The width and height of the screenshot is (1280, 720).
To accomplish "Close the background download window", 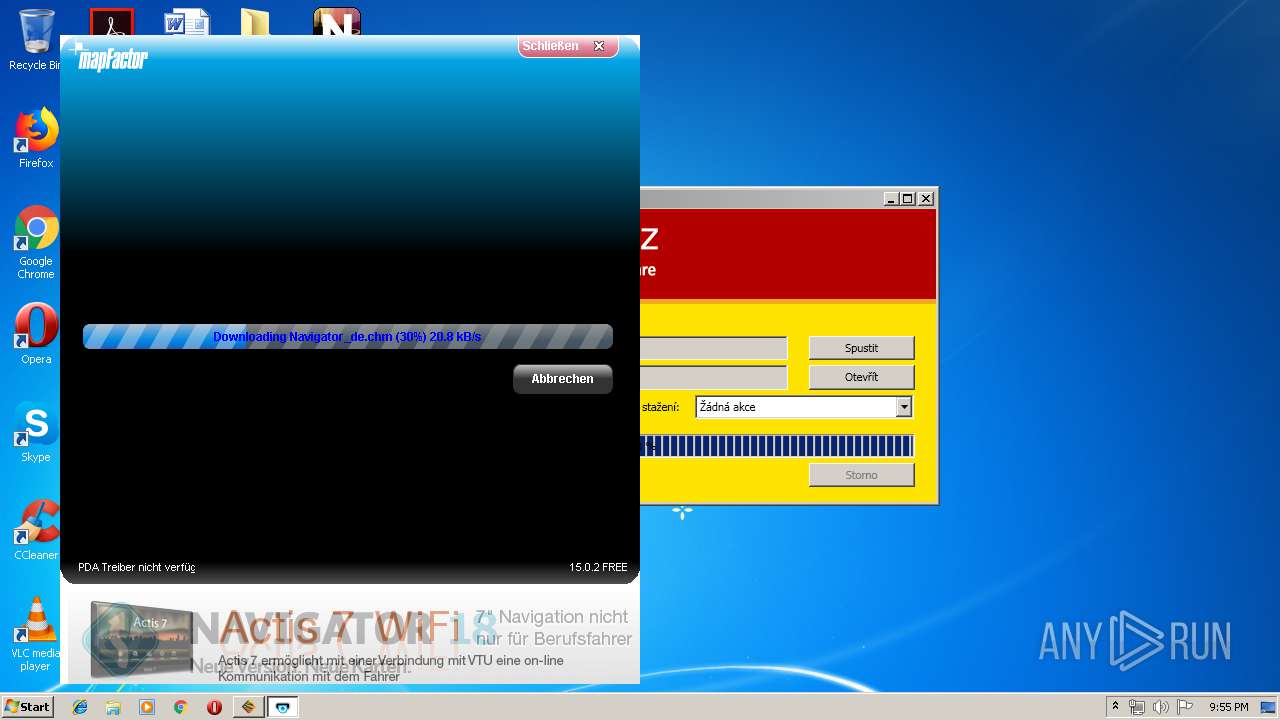I will click(926, 199).
